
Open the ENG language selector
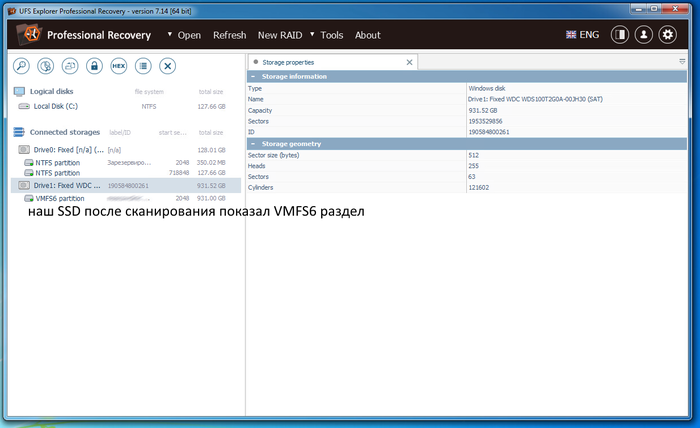[x=583, y=35]
